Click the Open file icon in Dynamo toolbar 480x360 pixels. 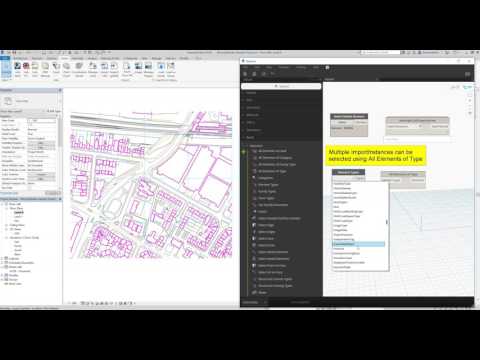(x=254, y=74)
